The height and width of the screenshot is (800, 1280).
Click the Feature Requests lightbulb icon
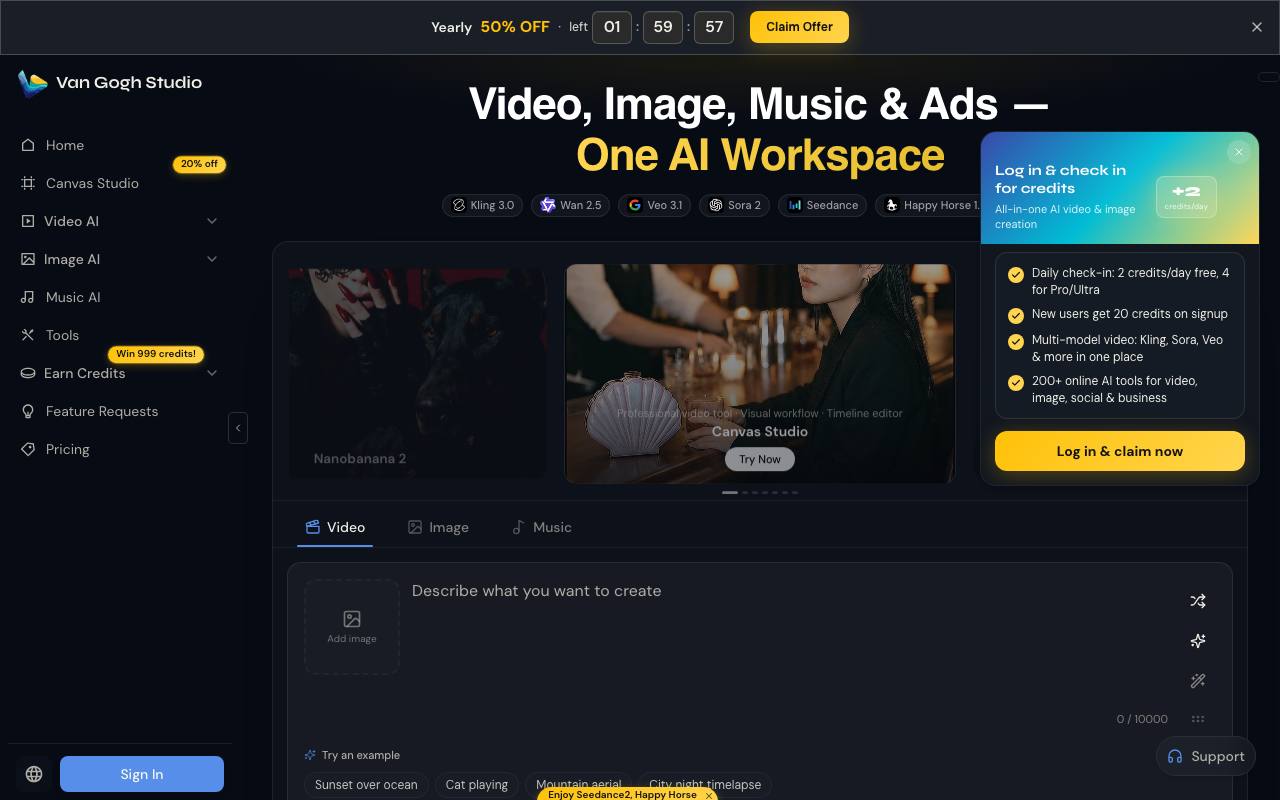click(x=28, y=411)
